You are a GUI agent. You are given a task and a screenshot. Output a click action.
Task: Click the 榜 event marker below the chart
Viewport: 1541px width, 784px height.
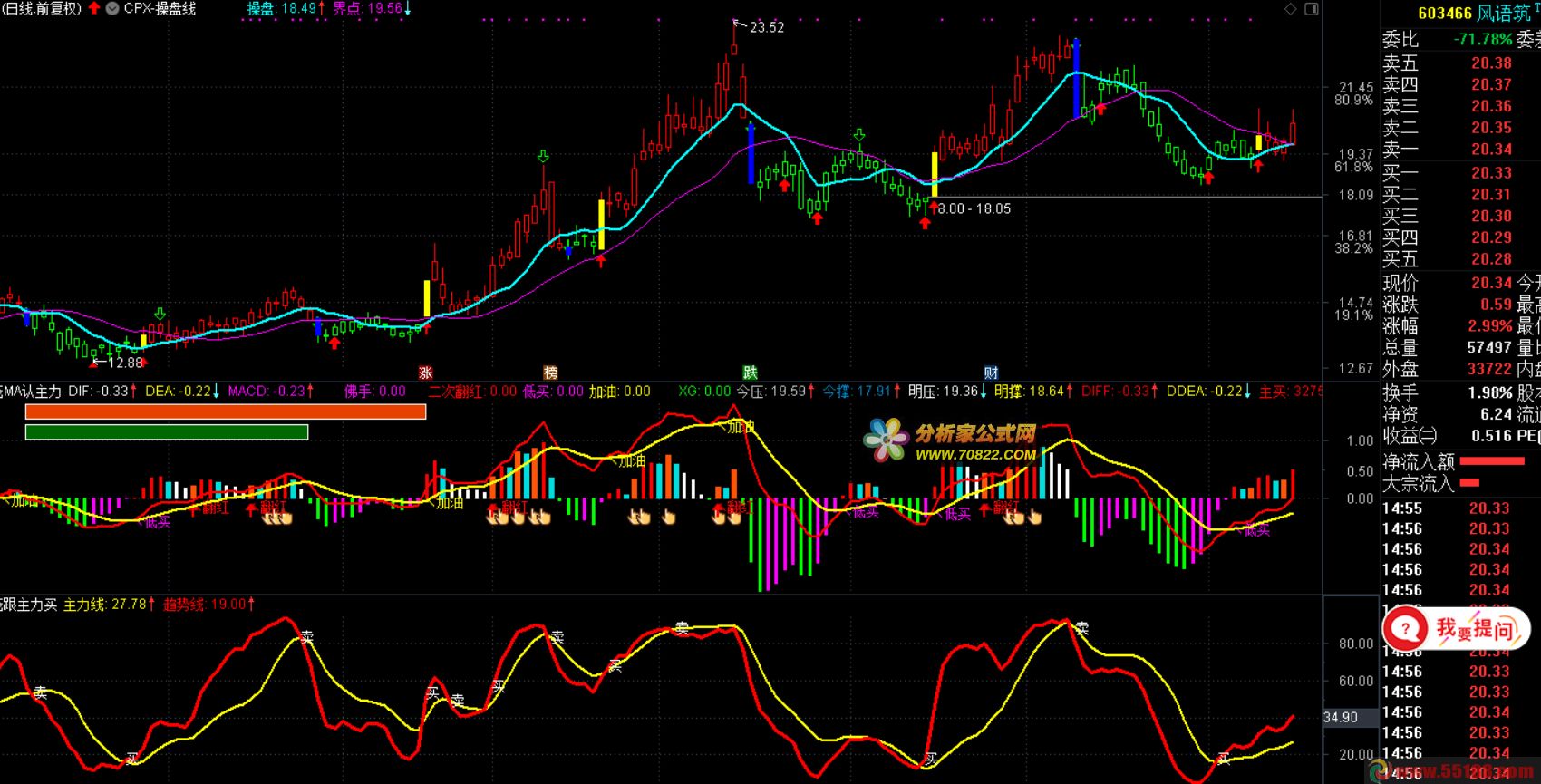coord(550,373)
